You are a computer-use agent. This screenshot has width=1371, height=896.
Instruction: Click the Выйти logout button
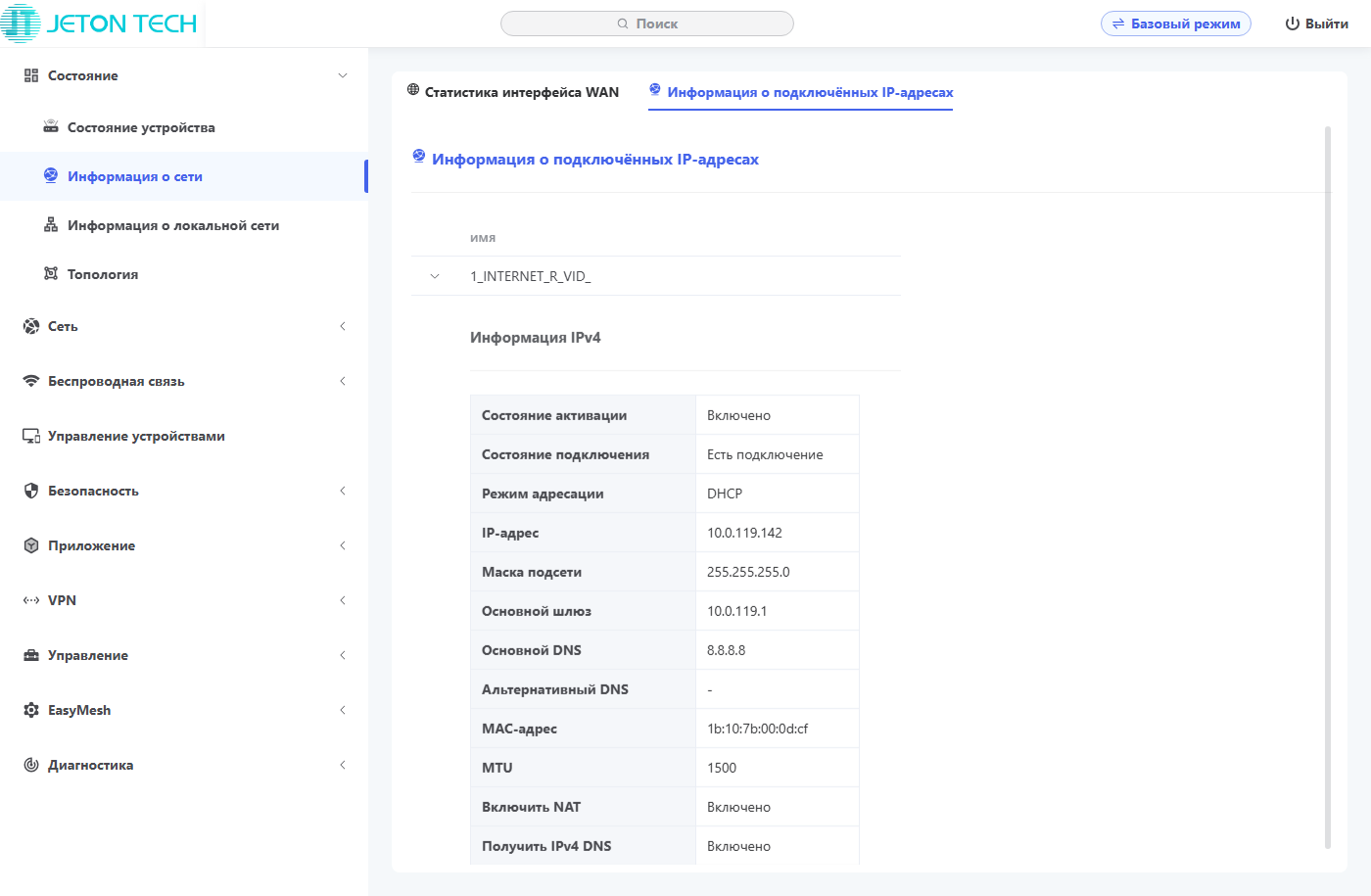tap(1316, 24)
